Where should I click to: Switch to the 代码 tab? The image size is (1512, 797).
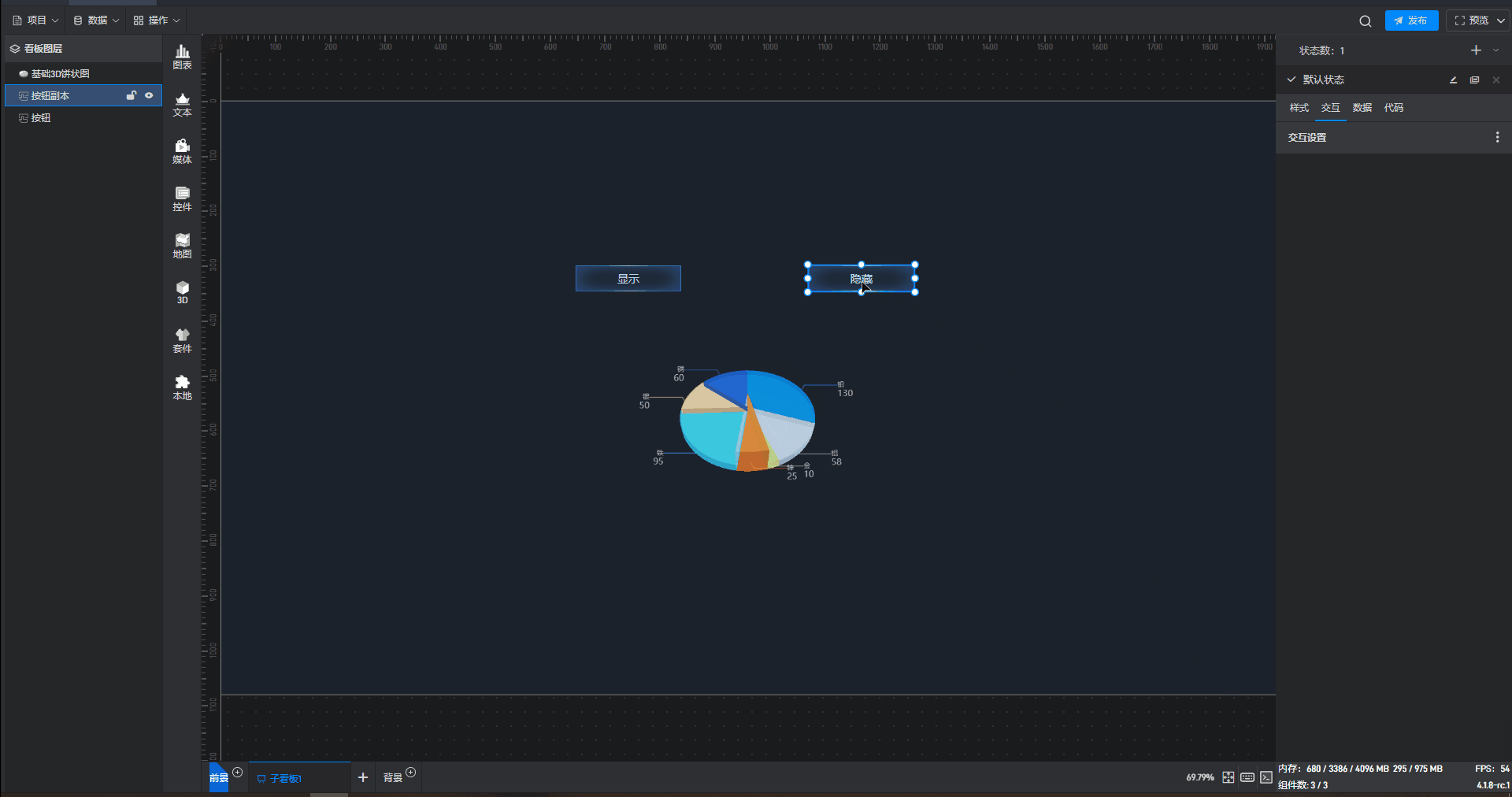pyautogui.click(x=1393, y=108)
